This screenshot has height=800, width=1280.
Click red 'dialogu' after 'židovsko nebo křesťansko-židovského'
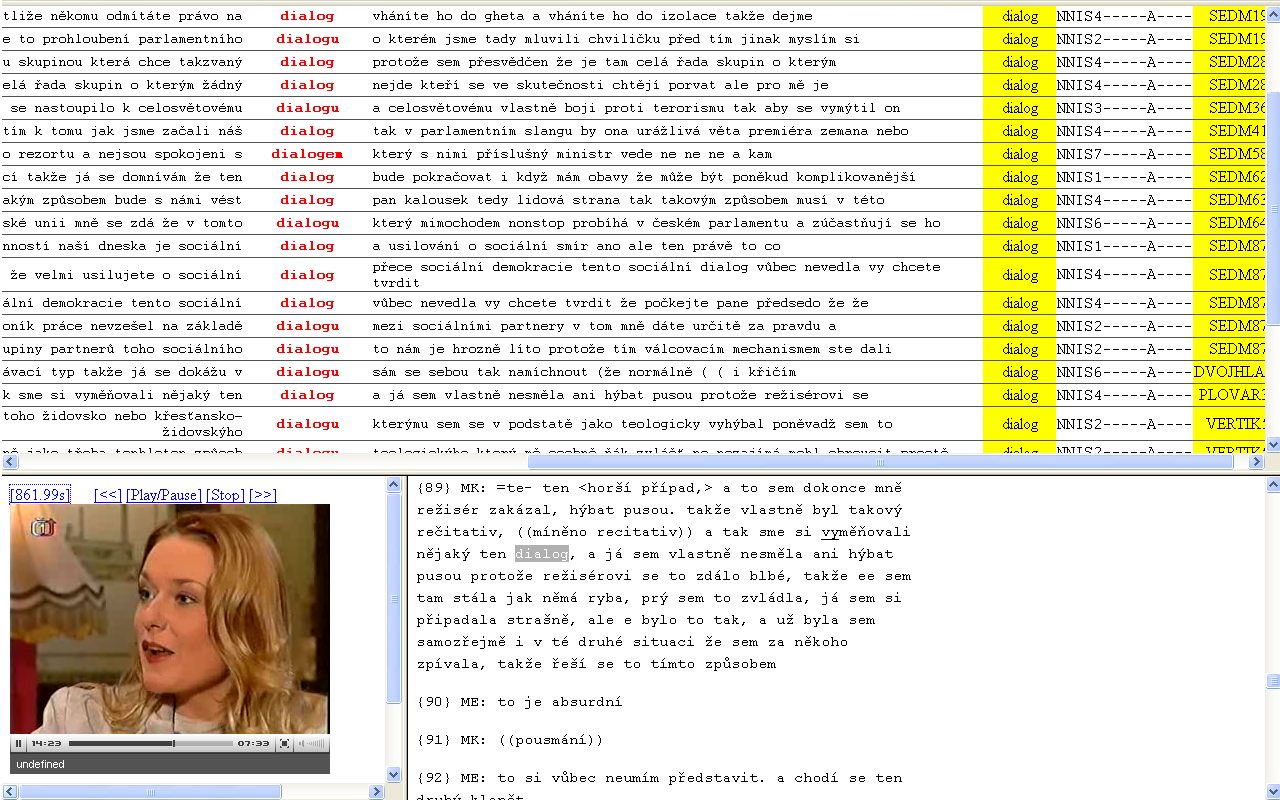(307, 424)
